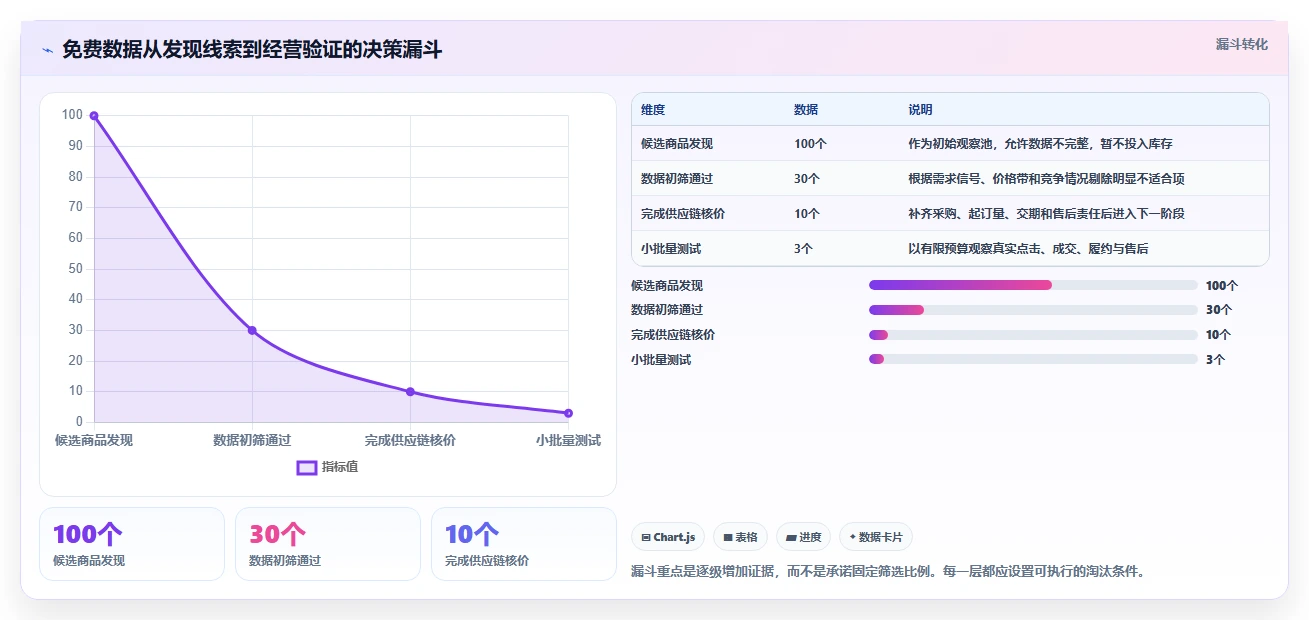Click the 数据 column header

click(x=806, y=110)
